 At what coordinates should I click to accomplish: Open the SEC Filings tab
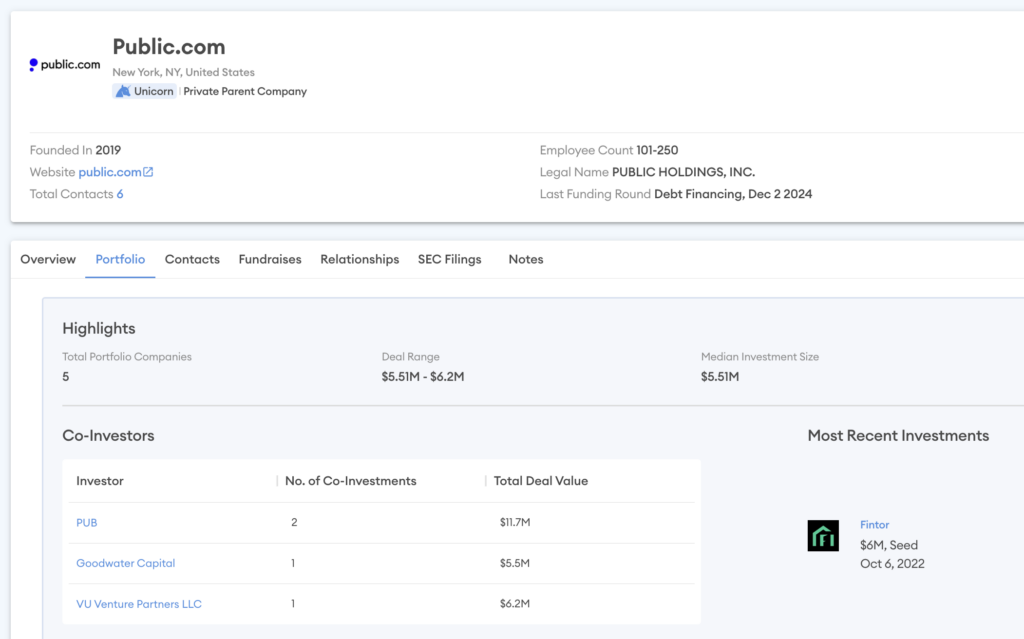pos(449,259)
